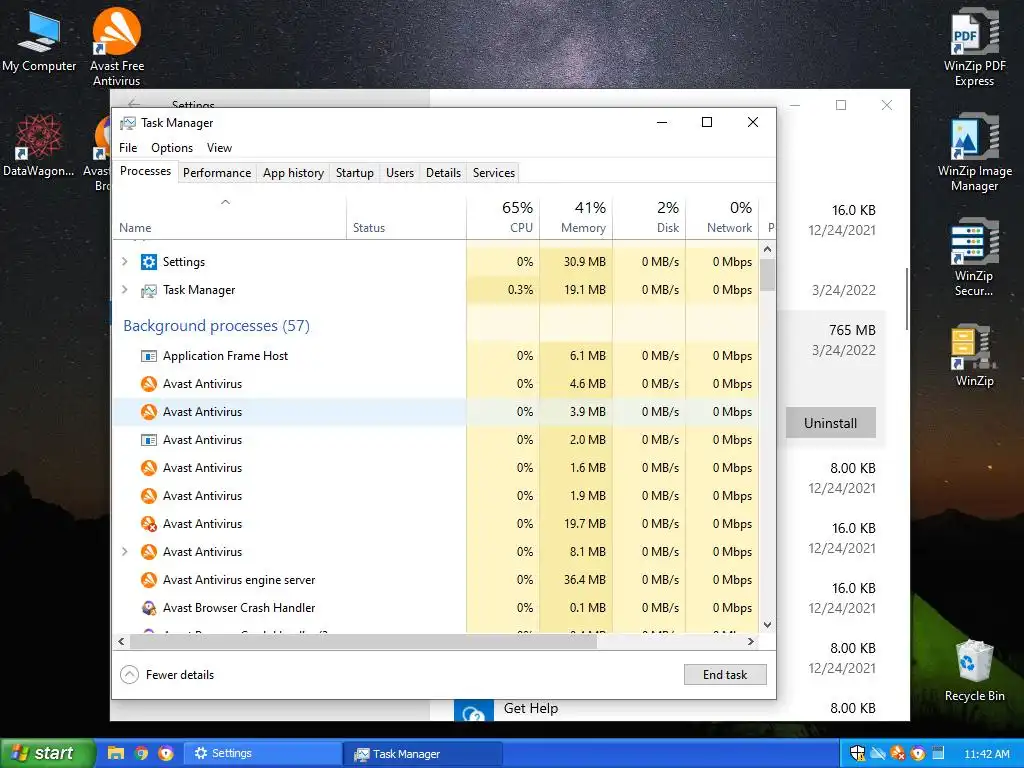Click the Avast Antivirus tray icon

tap(898, 754)
